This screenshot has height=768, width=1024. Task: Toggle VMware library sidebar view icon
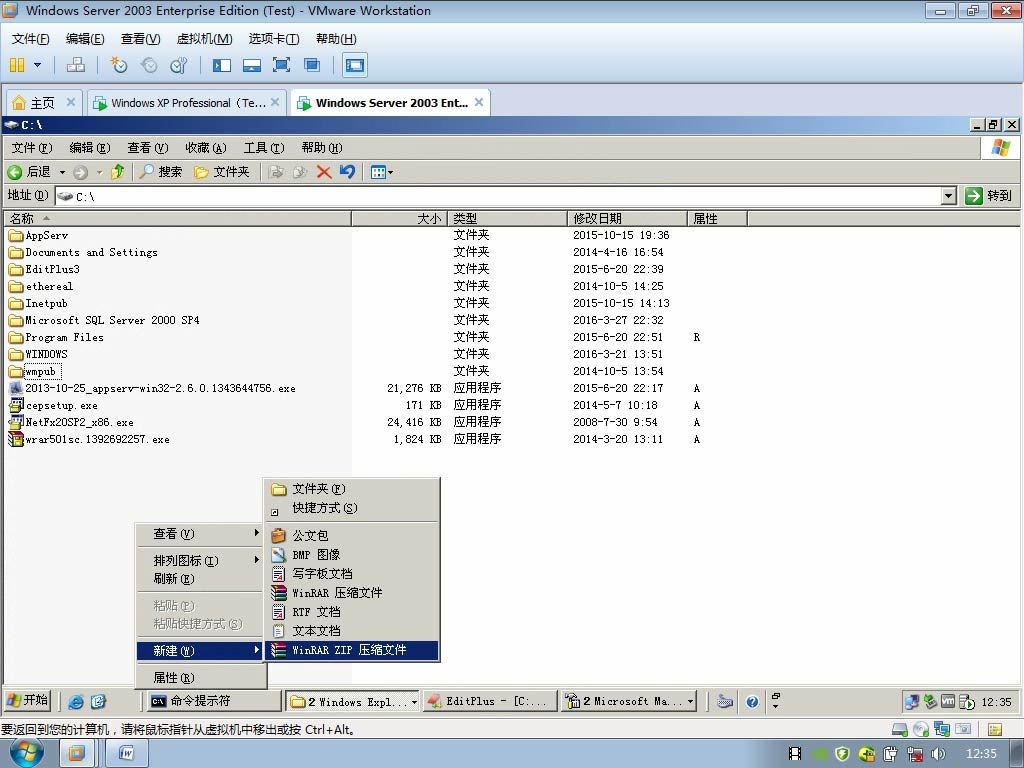point(222,65)
